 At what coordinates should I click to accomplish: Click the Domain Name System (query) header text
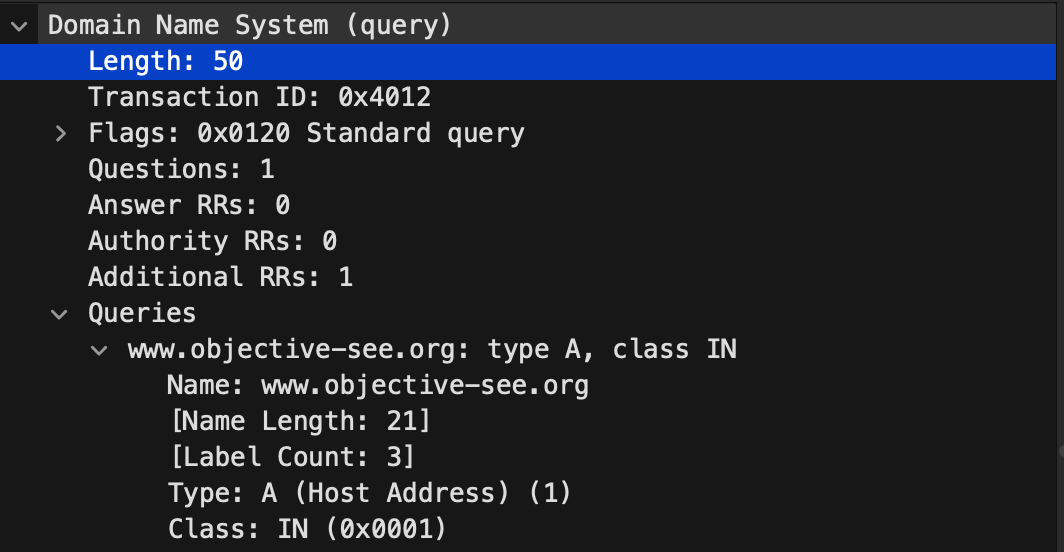coord(249,26)
